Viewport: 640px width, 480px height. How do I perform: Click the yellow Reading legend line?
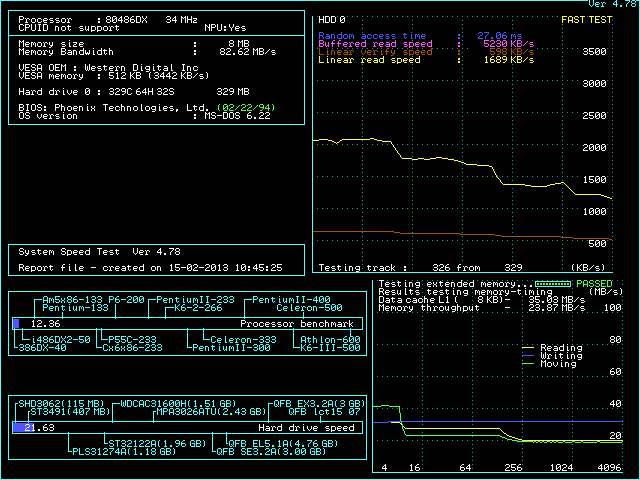click(x=528, y=348)
